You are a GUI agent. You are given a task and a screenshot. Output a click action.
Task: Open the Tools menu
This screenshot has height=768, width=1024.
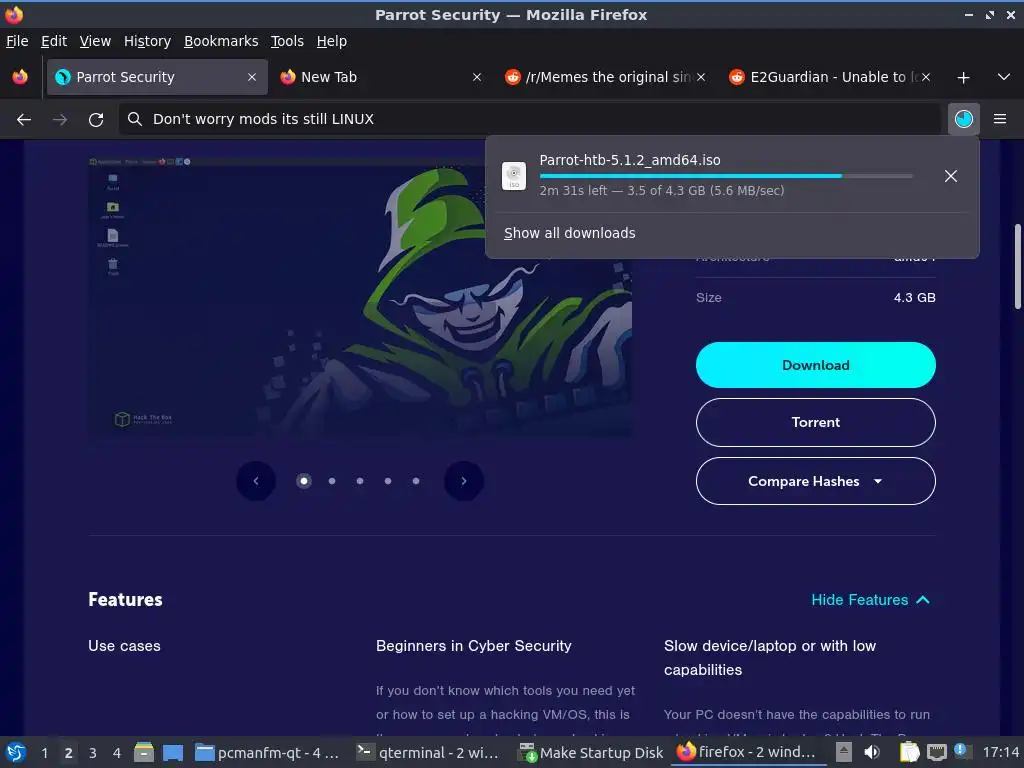pyautogui.click(x=287, y=41)
